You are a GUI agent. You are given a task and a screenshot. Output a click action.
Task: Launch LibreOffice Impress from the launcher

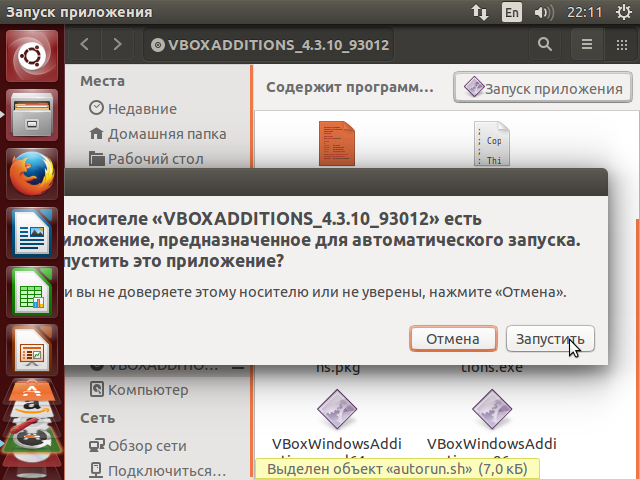[32, 350]
